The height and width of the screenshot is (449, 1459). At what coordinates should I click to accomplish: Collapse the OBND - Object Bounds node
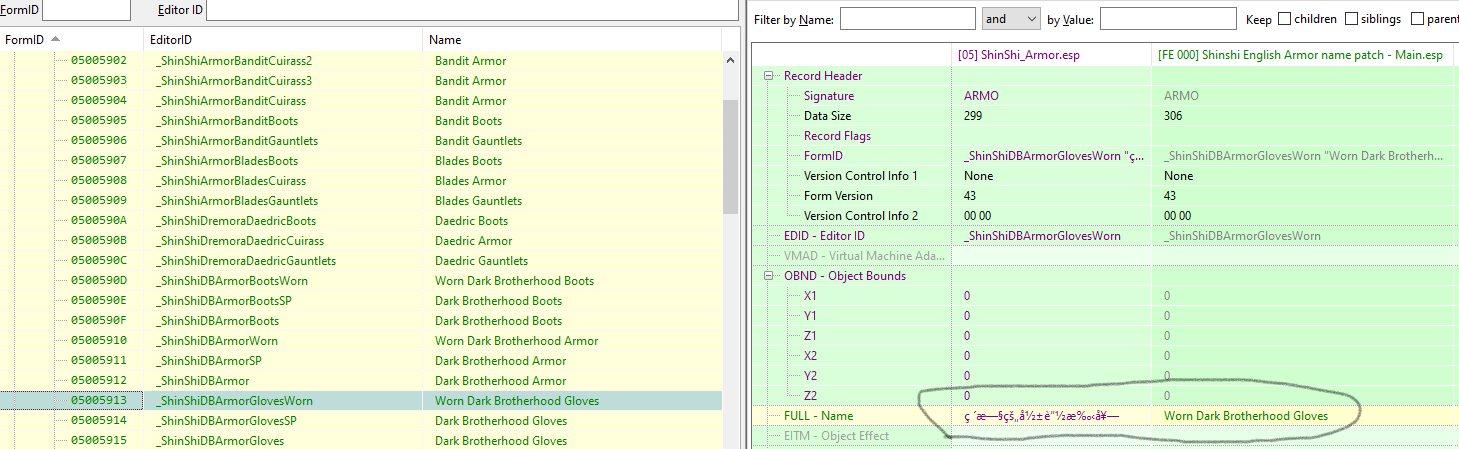click(769, 276)
